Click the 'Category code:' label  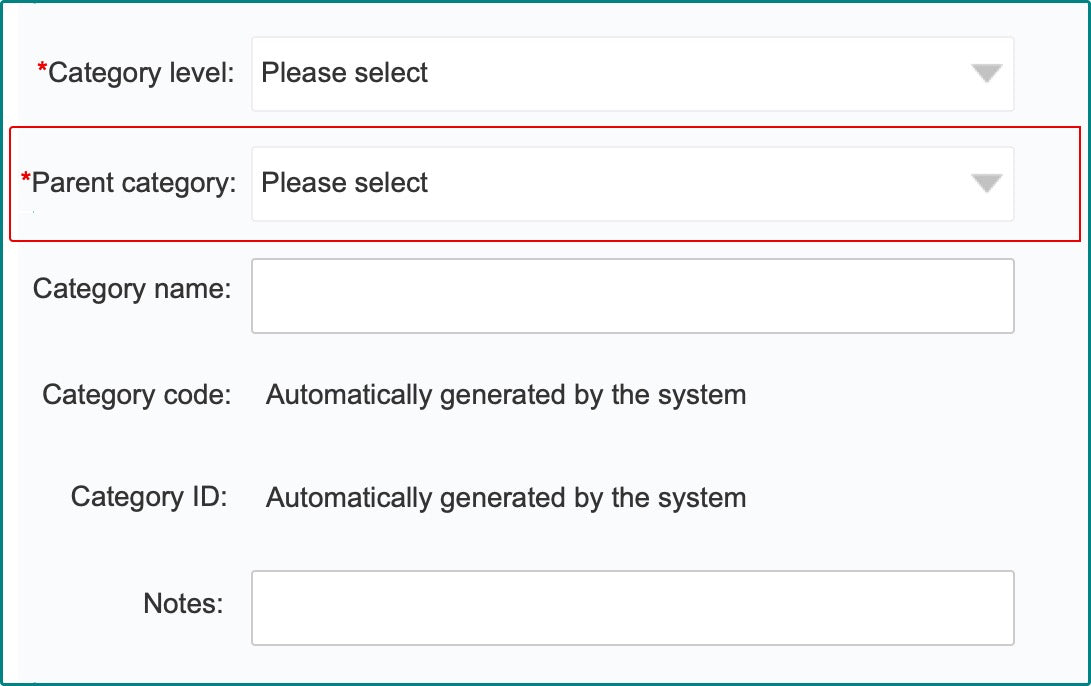click(x=136, y=394)
